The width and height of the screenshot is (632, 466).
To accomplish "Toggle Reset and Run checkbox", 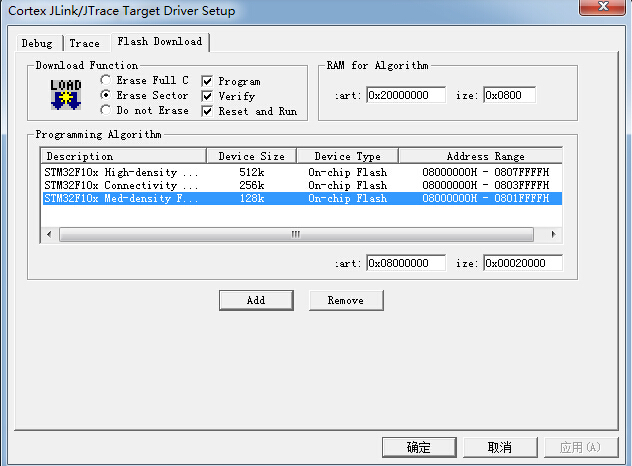I will (207, 111).
